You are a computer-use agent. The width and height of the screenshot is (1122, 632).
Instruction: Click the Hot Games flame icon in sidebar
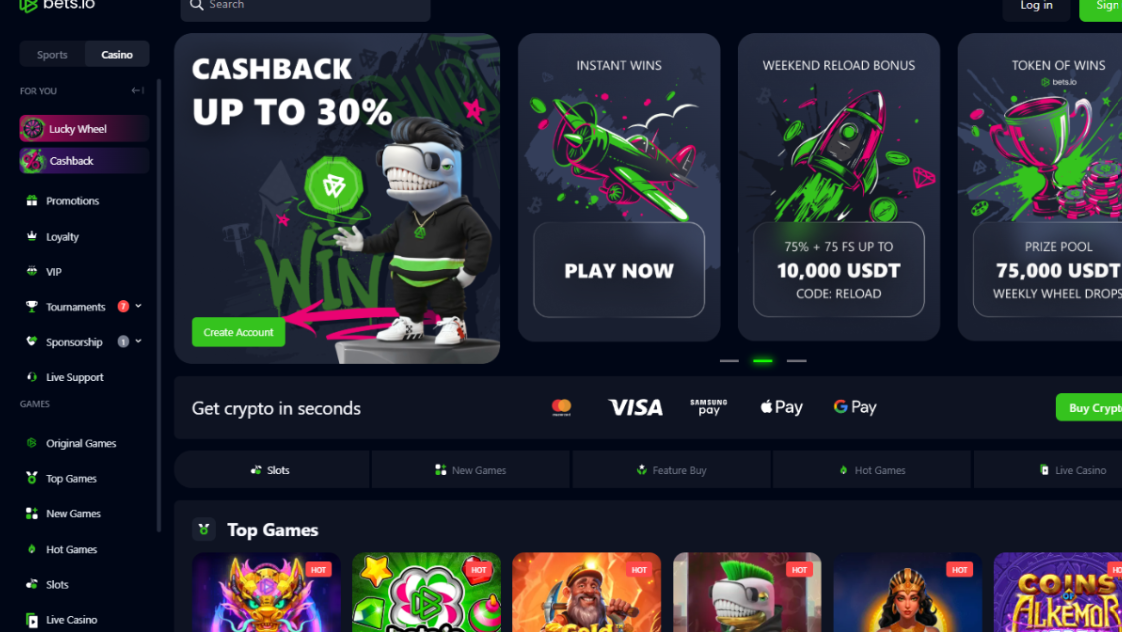tap(31, 549)
